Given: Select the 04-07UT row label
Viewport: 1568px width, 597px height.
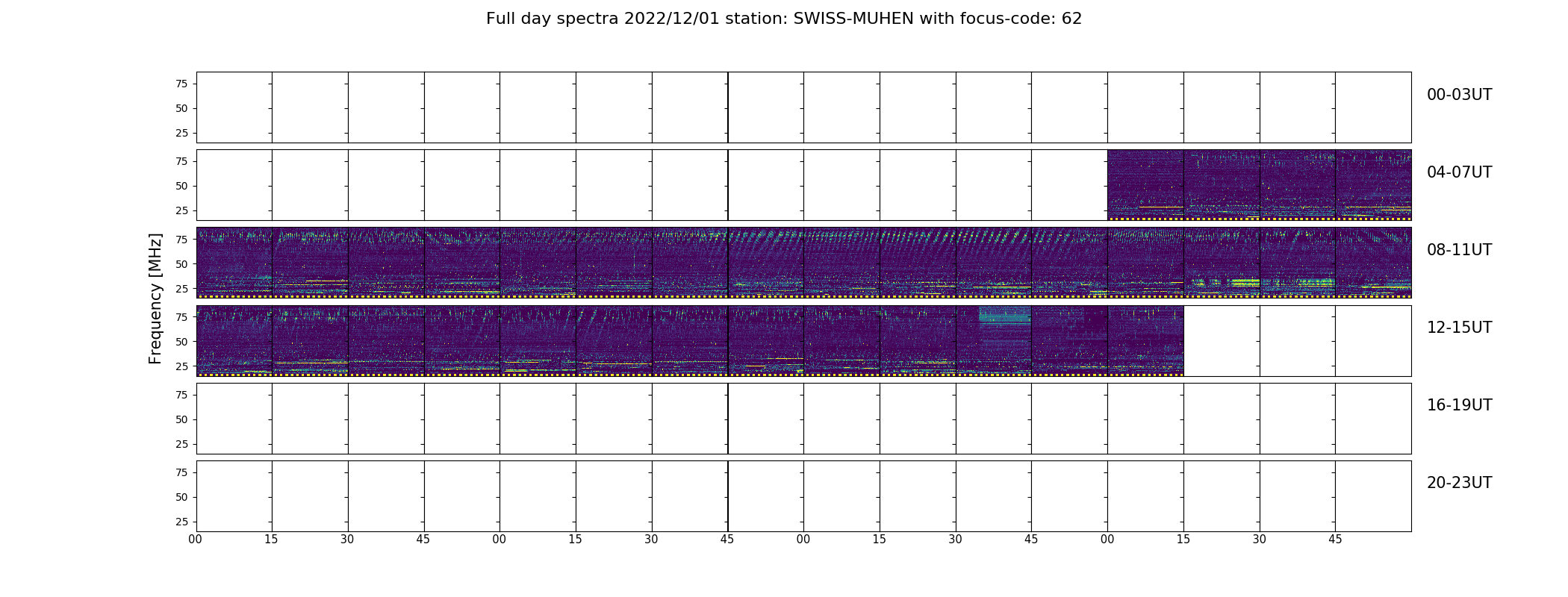Looking at the screenshot, I should pyautogui.click(x=1459, y=172).
